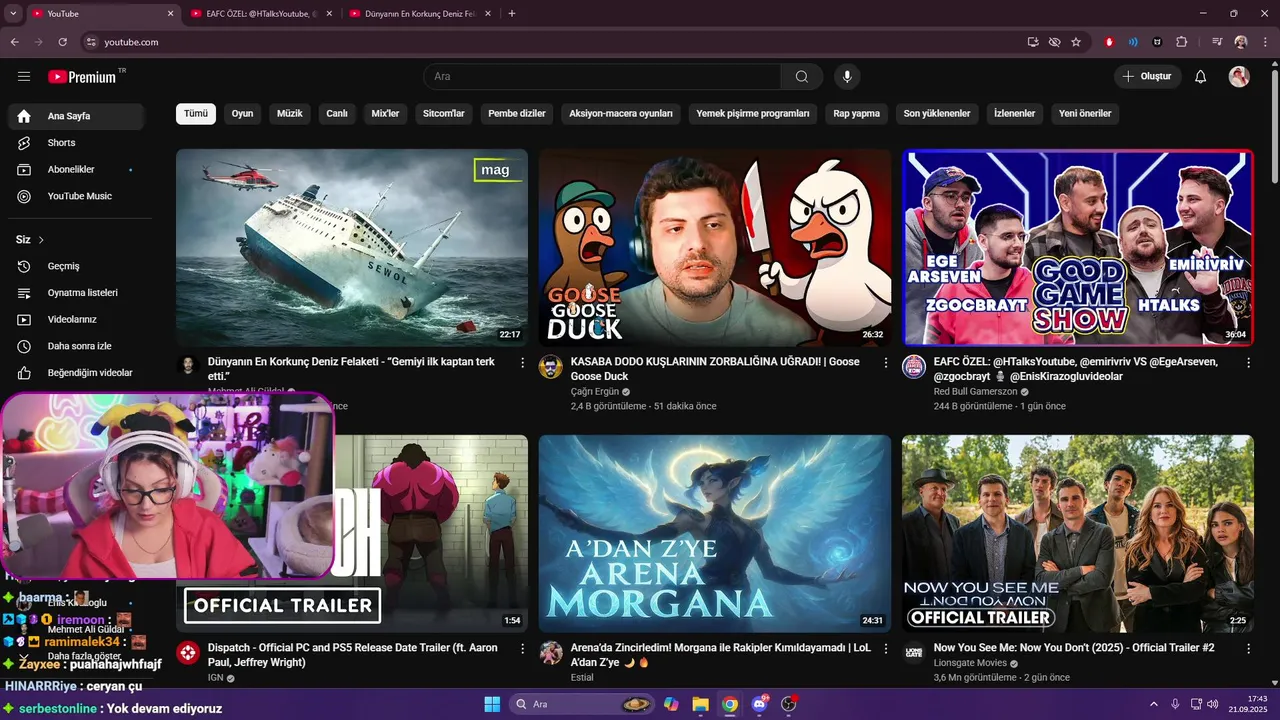Select the Pembe diziler filter chip
This screenshot has height=720, width=1280.
pos(517,113)
